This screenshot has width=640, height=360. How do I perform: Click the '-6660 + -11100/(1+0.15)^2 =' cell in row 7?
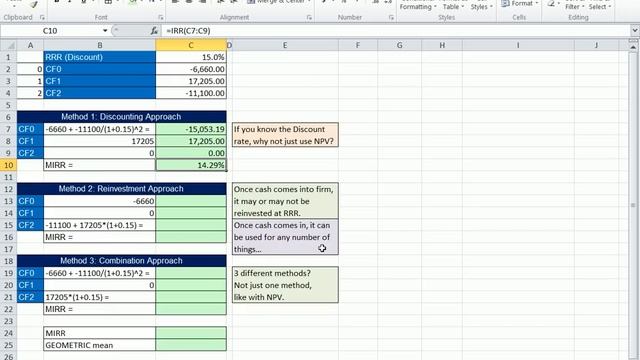(x=100, y=129)
